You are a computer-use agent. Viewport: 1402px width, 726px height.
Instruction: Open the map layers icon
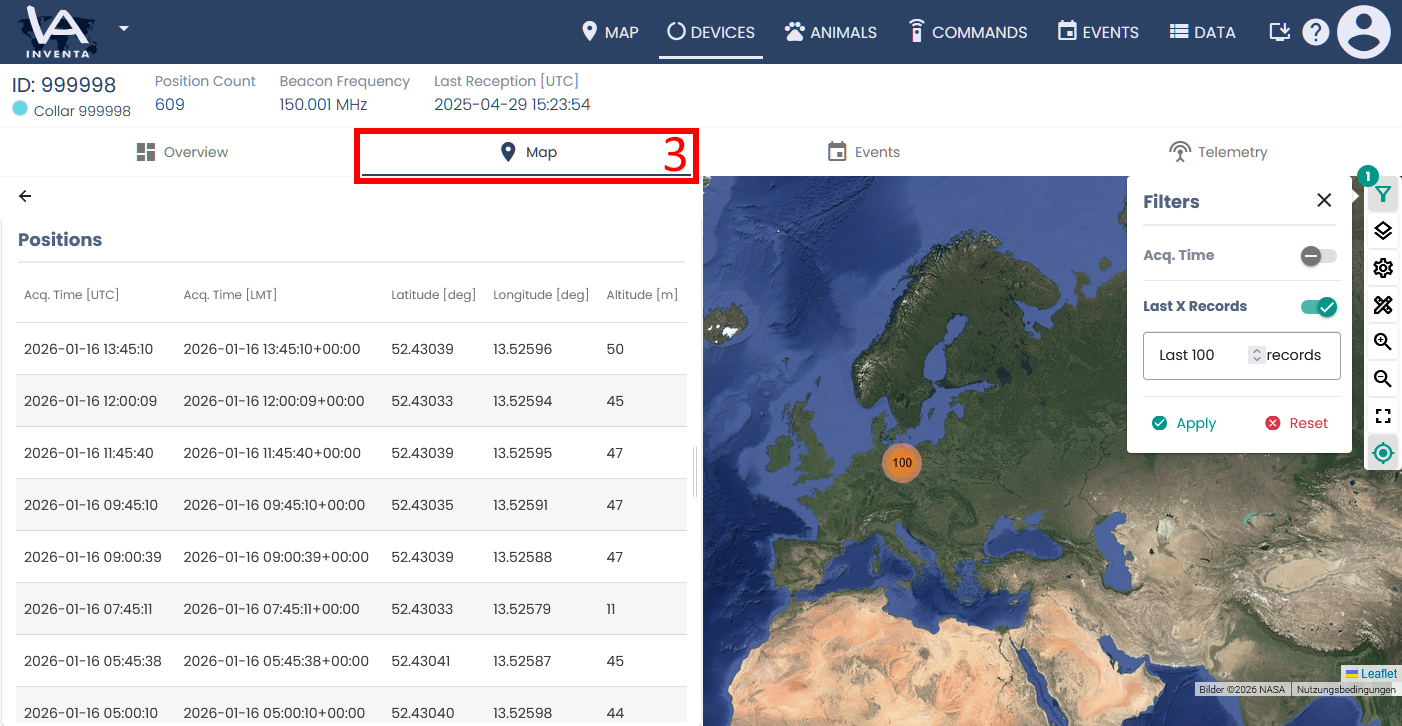(x=1383, y=231)
